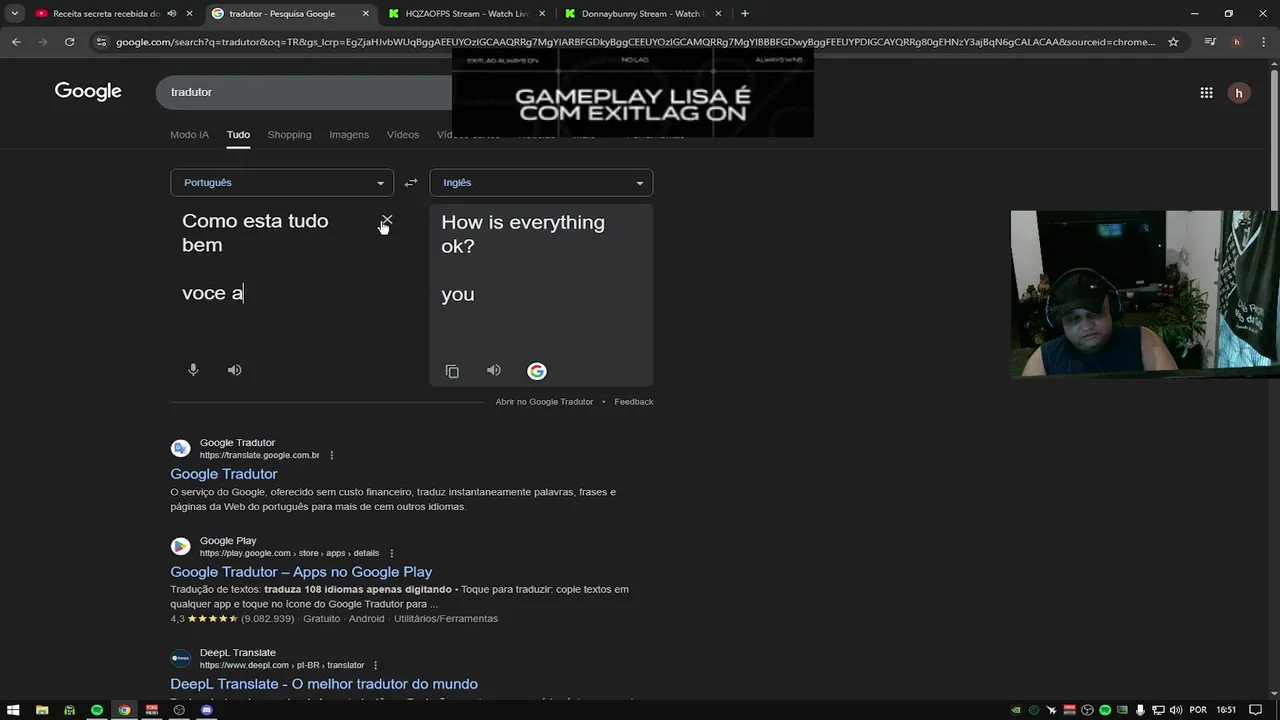Open OBS Studio from the taskbar
This screenshot has width=1280, height=720.
point(179,710)
